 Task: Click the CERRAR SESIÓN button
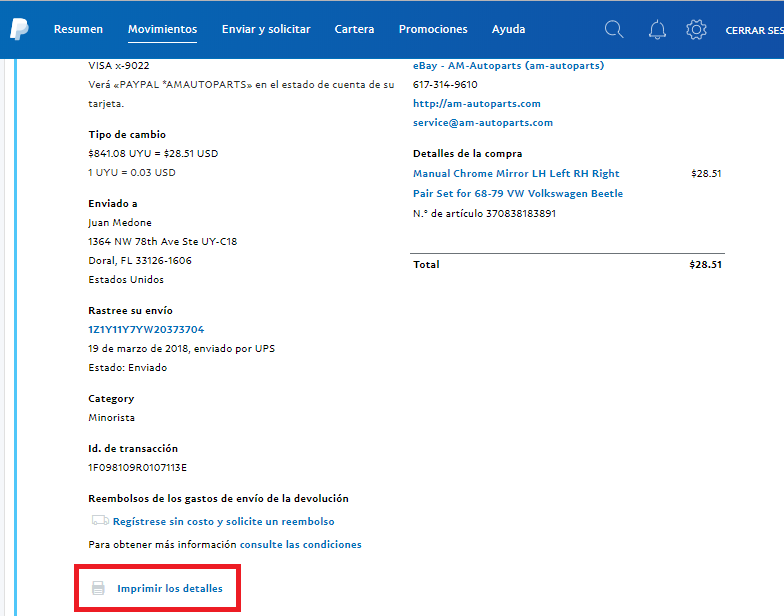pos(754,30)
